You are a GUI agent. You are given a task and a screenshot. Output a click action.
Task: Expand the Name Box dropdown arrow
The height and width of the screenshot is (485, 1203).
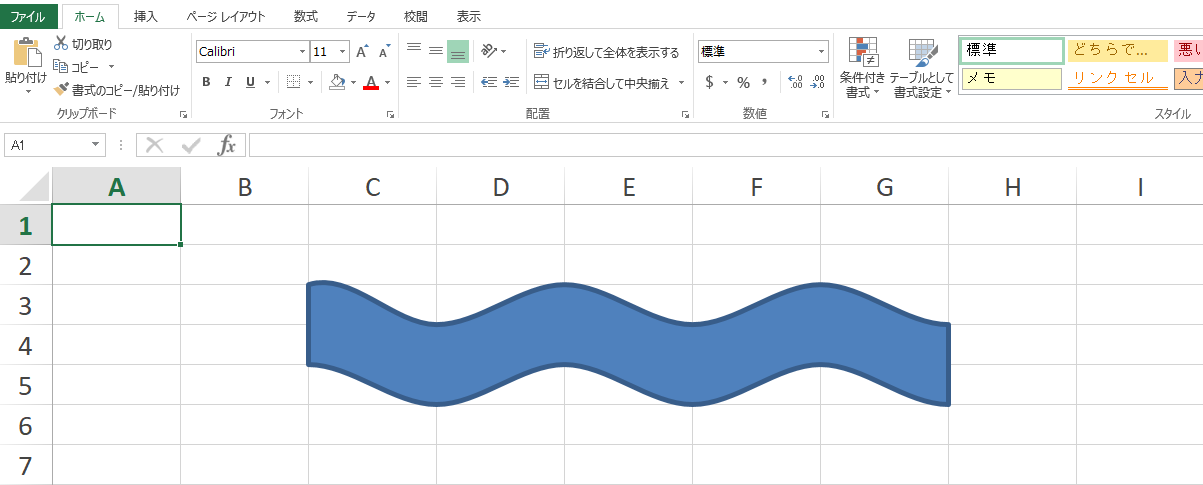96,146
